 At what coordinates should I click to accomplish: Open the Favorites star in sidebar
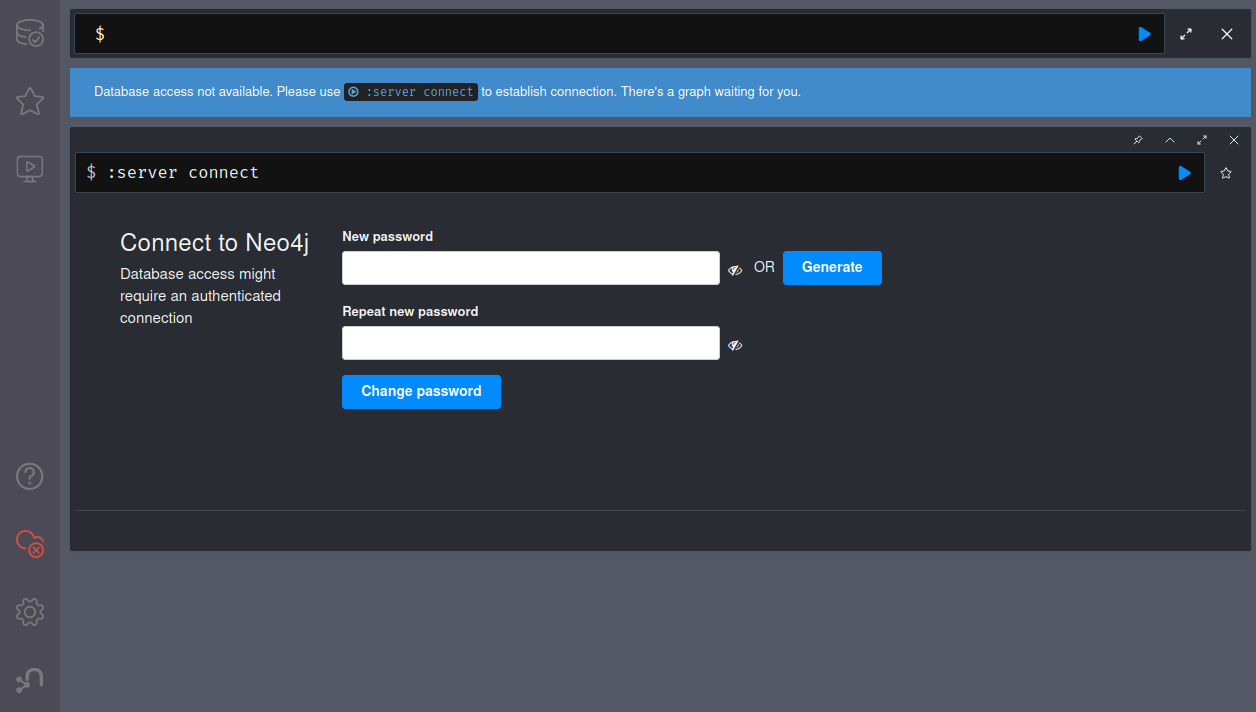(x=29, y=101)
